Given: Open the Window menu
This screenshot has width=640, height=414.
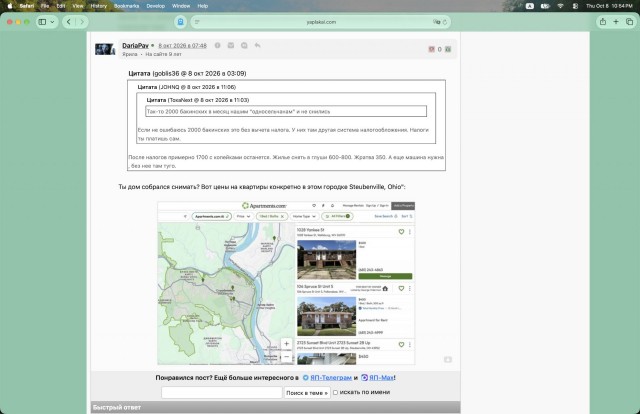Looking at the screenshot, I should [x=181, y=6].
